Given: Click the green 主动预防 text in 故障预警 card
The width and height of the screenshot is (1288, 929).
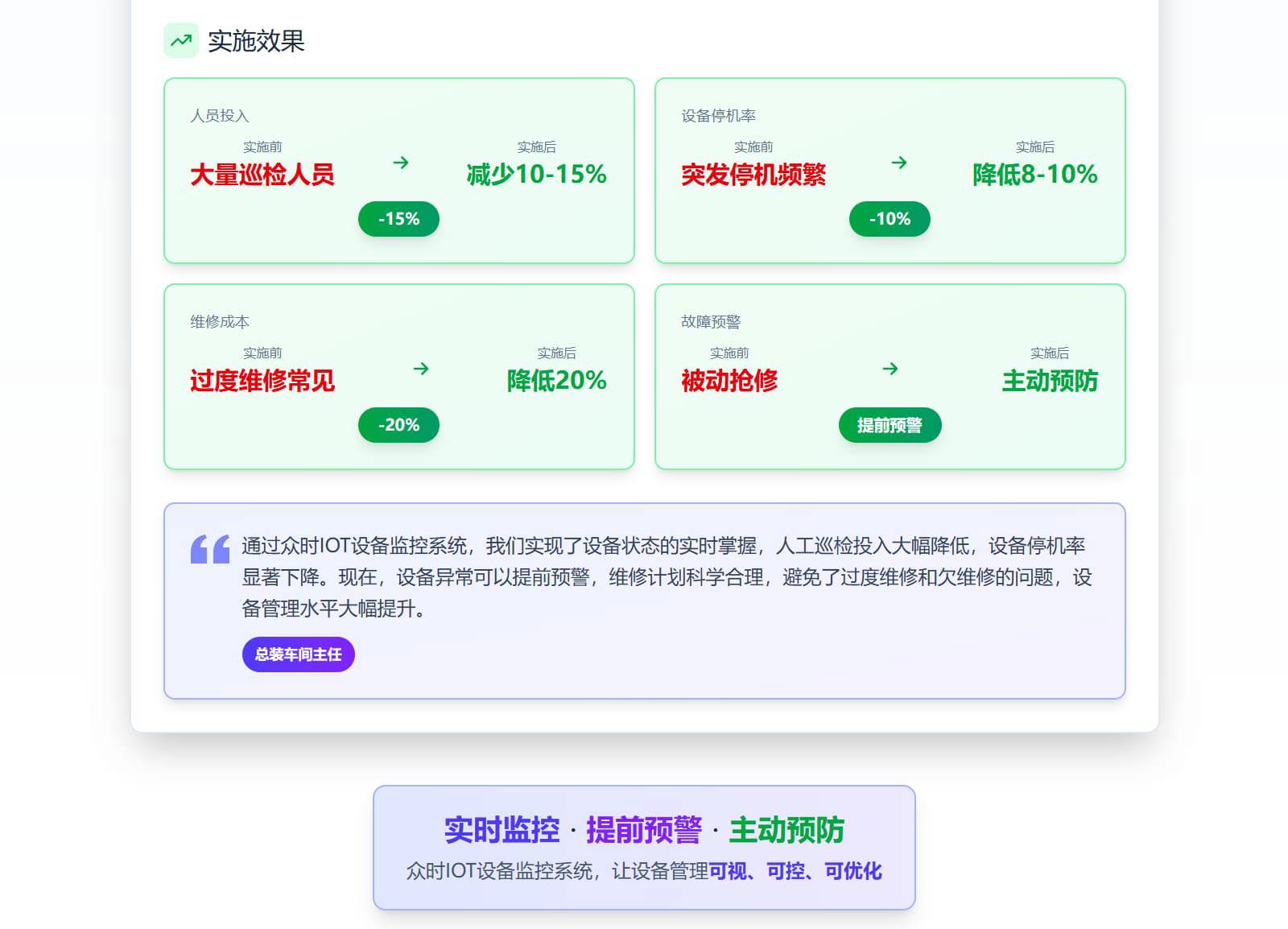Looking at the screenshot, I should click(1050, 381).
